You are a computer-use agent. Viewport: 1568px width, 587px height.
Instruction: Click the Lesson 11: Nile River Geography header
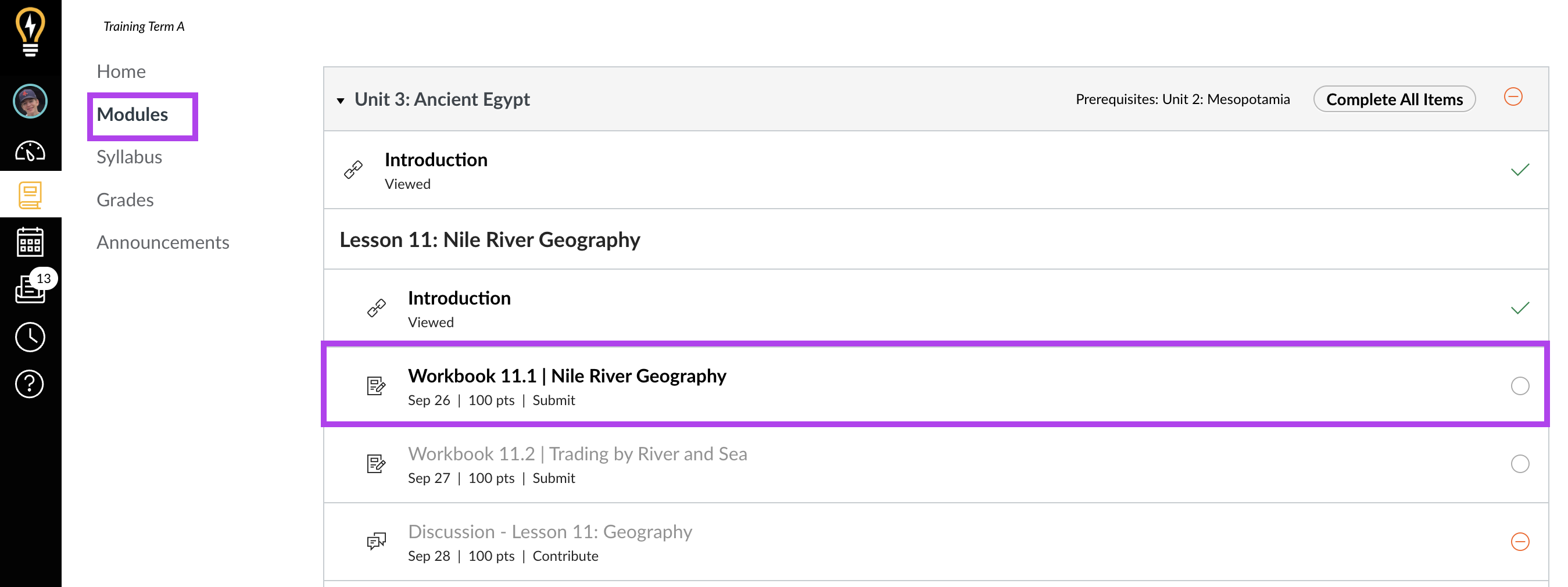point(489,240)
